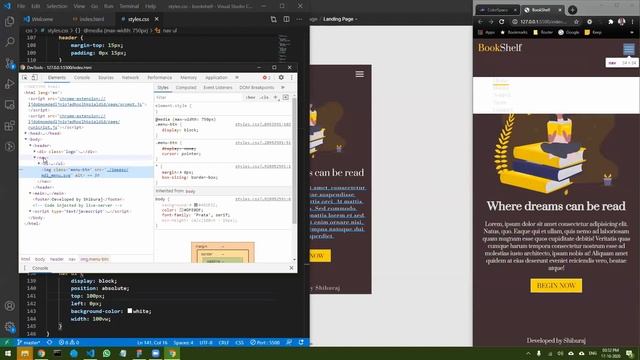Open WhatsApp from the Windows taskbar
640x360 pixels.
pyautogui.click(x=107, y=353)
